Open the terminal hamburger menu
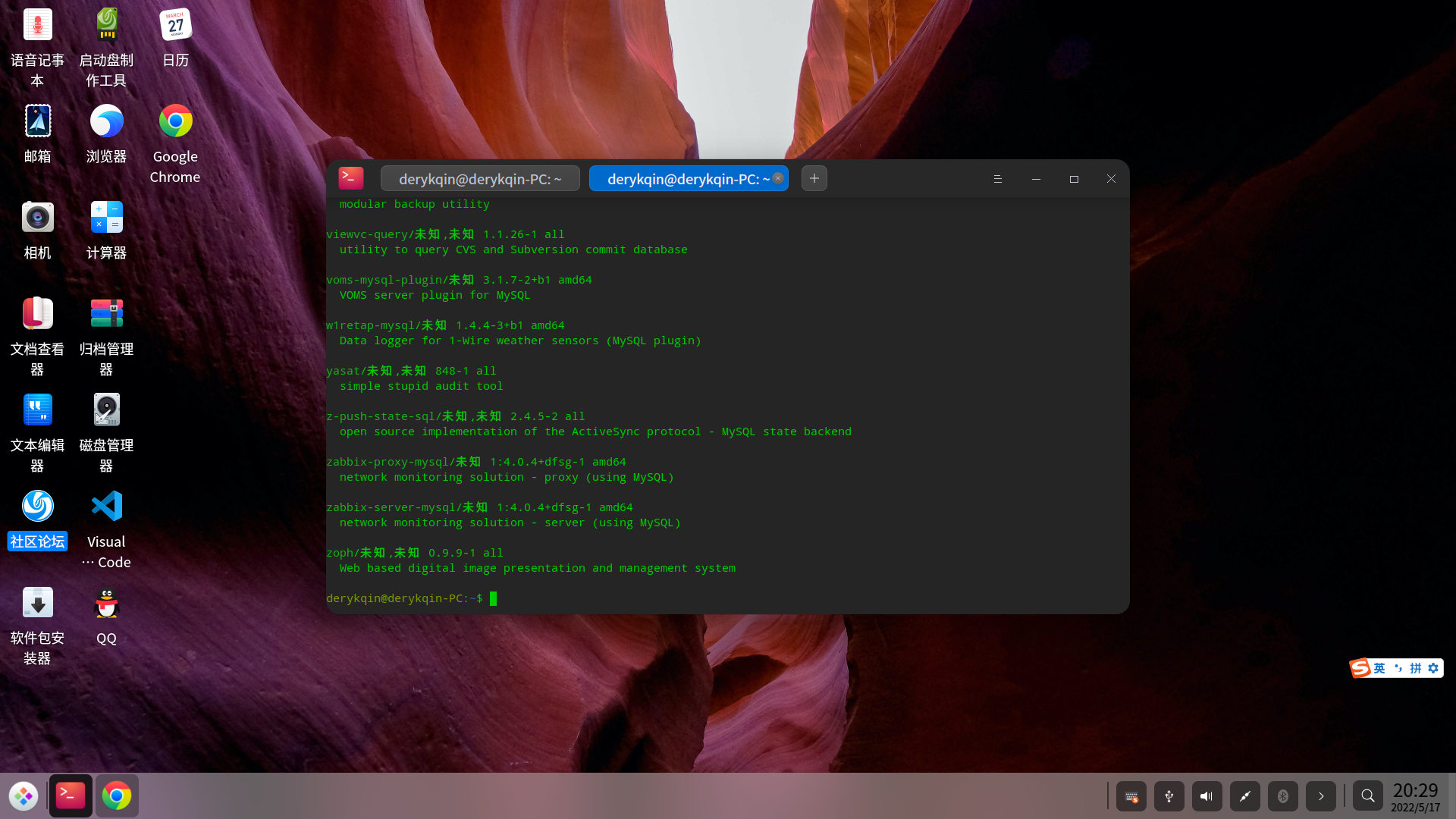The height and width of the screenshot is (819, 1456). [x=997, y=179]
